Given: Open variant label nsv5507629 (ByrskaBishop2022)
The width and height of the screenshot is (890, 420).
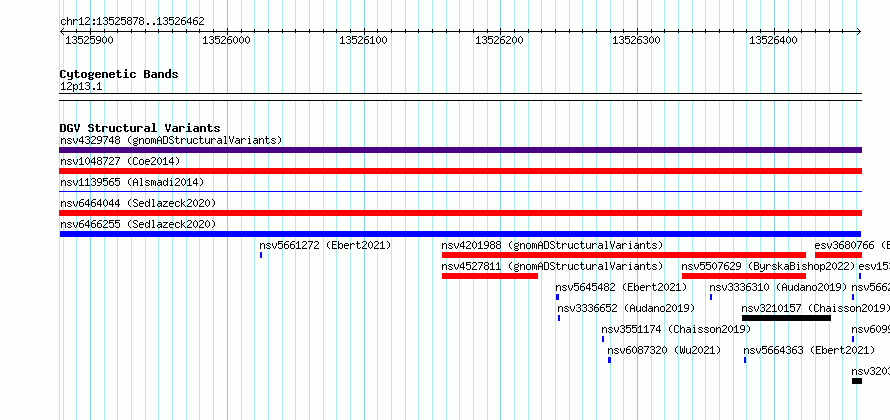Looking at the screenshot, I should point(769,267).
